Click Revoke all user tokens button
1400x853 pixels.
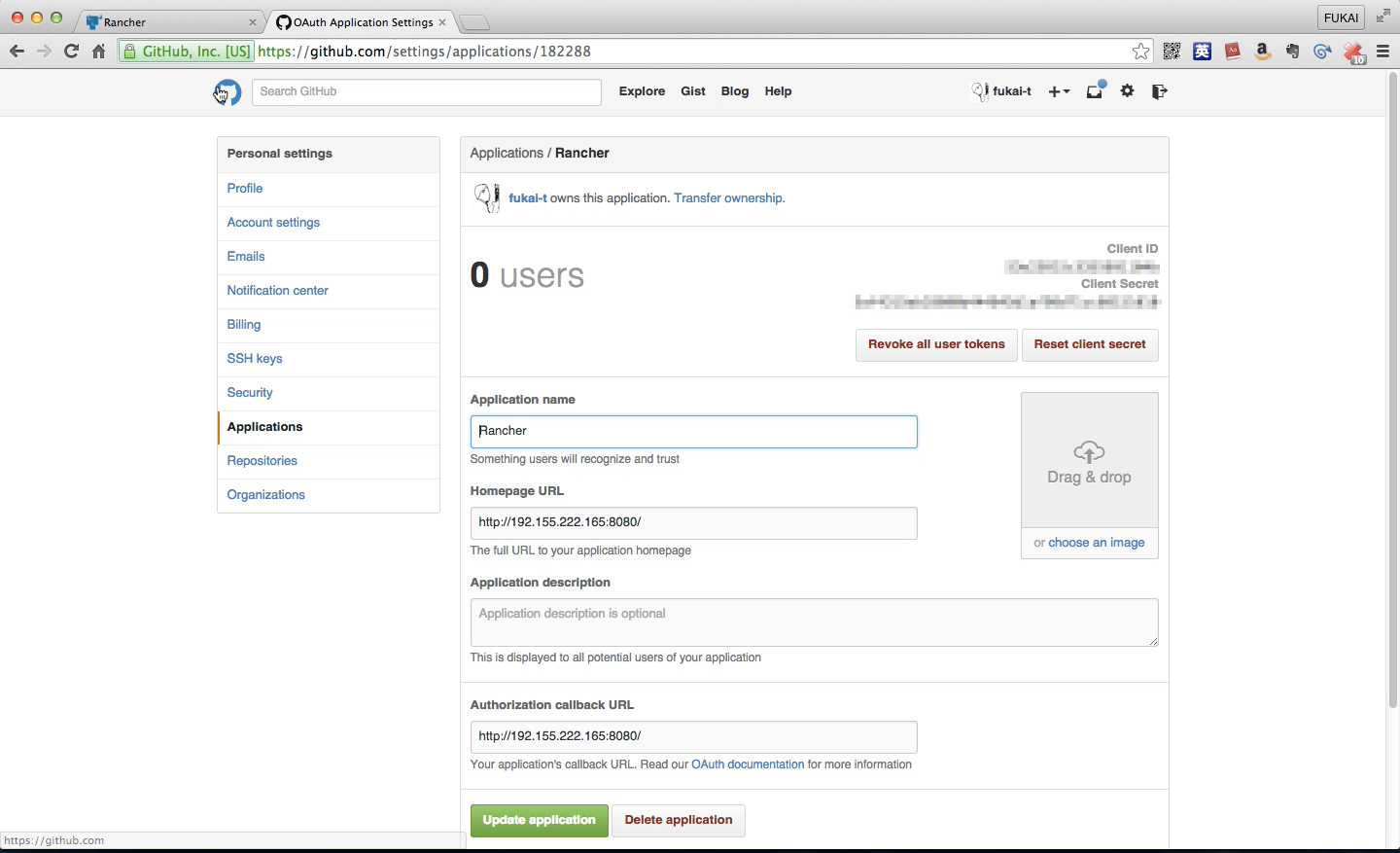click(936, 344)
